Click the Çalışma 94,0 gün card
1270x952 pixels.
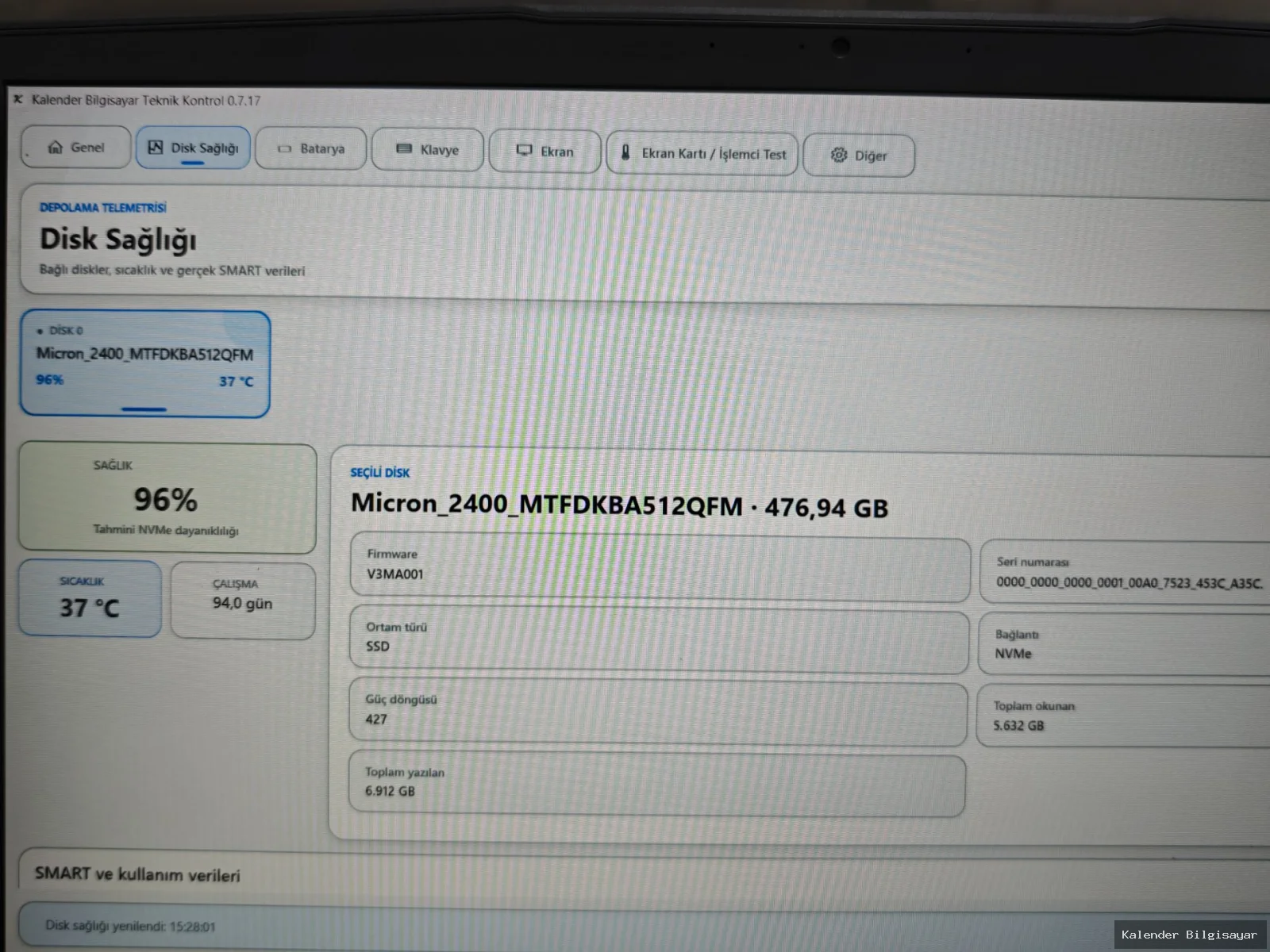click(243, 601)
